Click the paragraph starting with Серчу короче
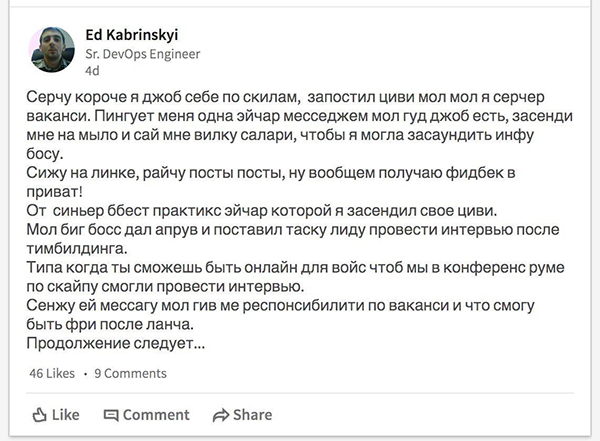This screenshot has height=441, width=600. coord(300,125)
